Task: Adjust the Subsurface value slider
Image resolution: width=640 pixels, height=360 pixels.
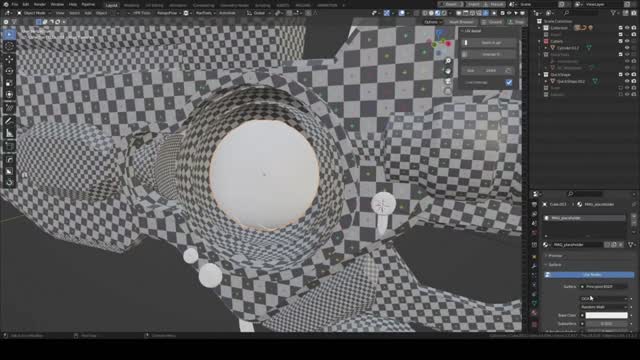Action: coord(607,324)
